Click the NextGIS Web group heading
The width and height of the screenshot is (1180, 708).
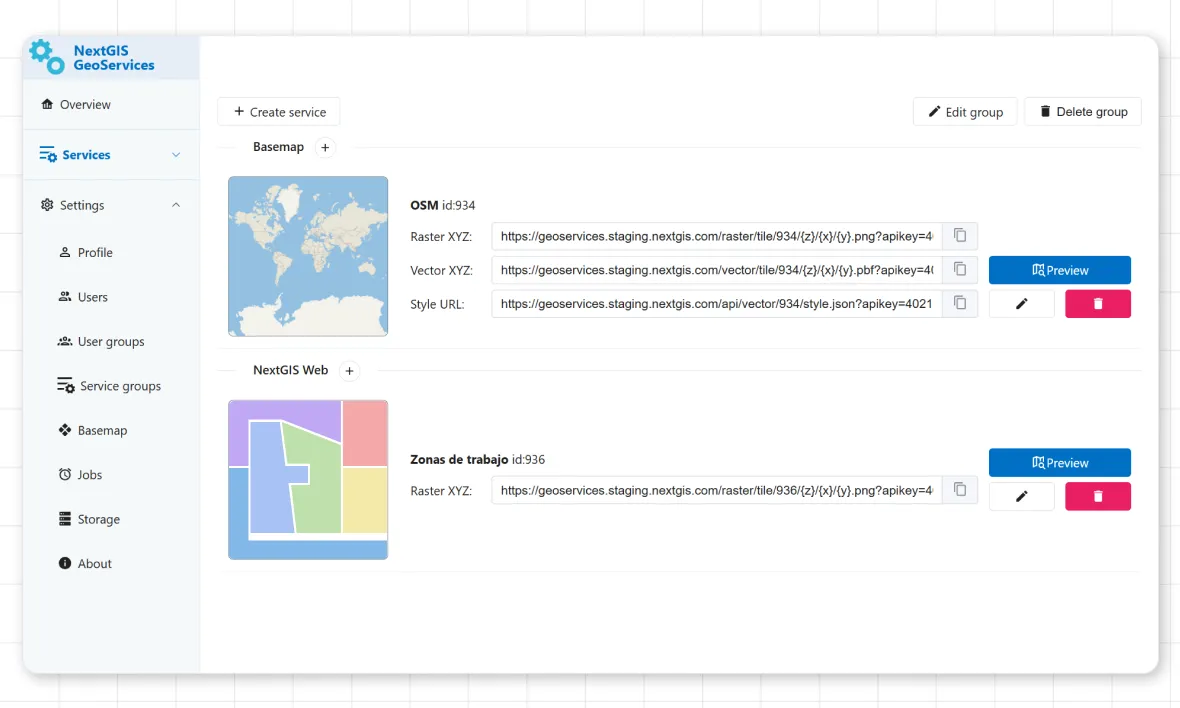point(290,370)
